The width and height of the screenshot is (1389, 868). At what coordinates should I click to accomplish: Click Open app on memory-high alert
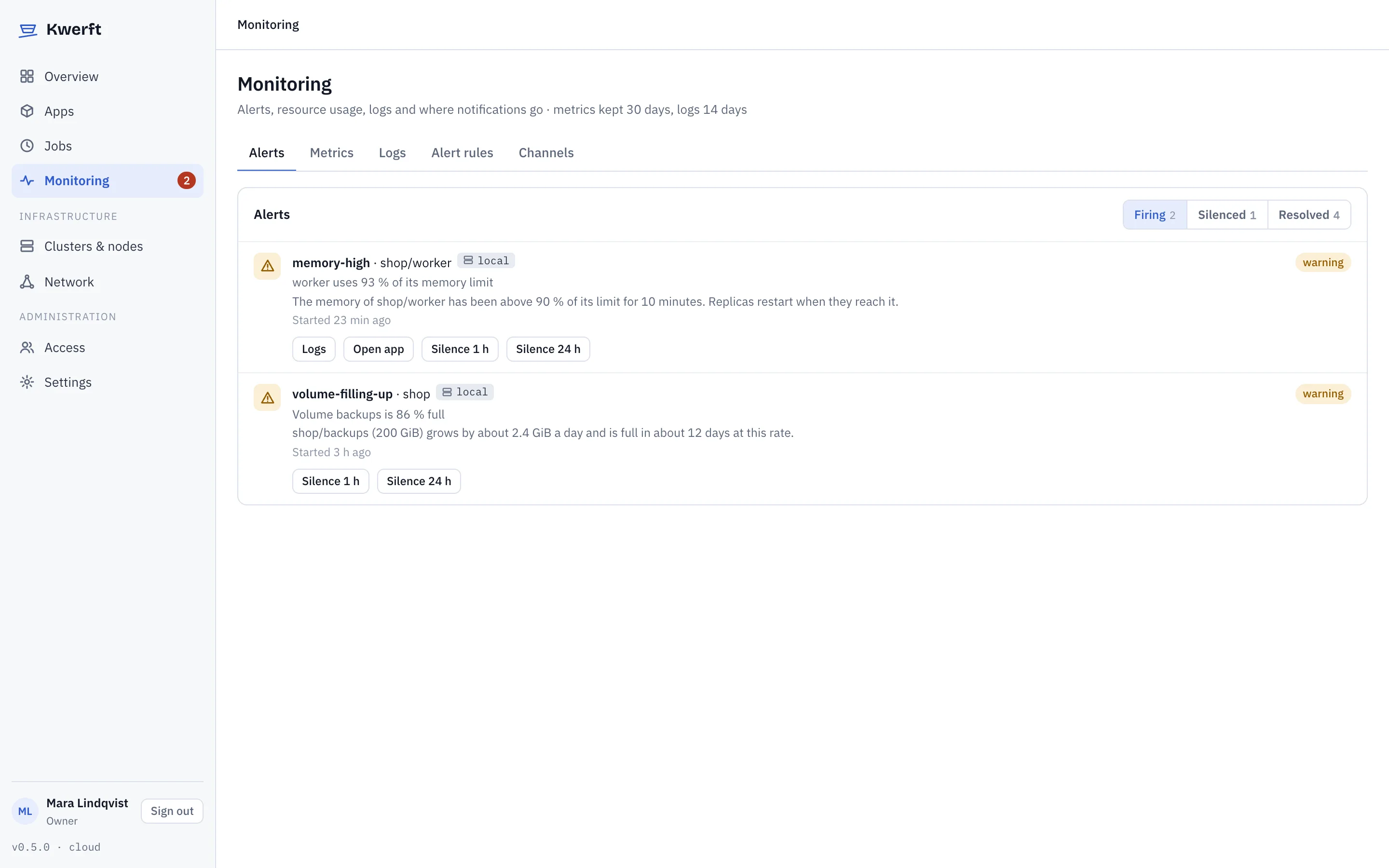[378, 349]
